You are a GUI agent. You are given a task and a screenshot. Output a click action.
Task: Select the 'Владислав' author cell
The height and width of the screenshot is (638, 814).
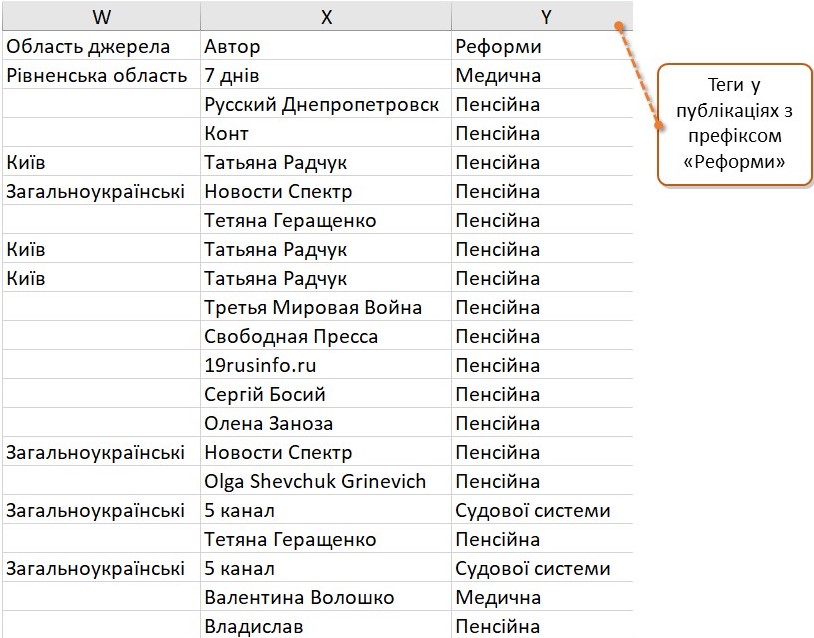coord(326,625)
